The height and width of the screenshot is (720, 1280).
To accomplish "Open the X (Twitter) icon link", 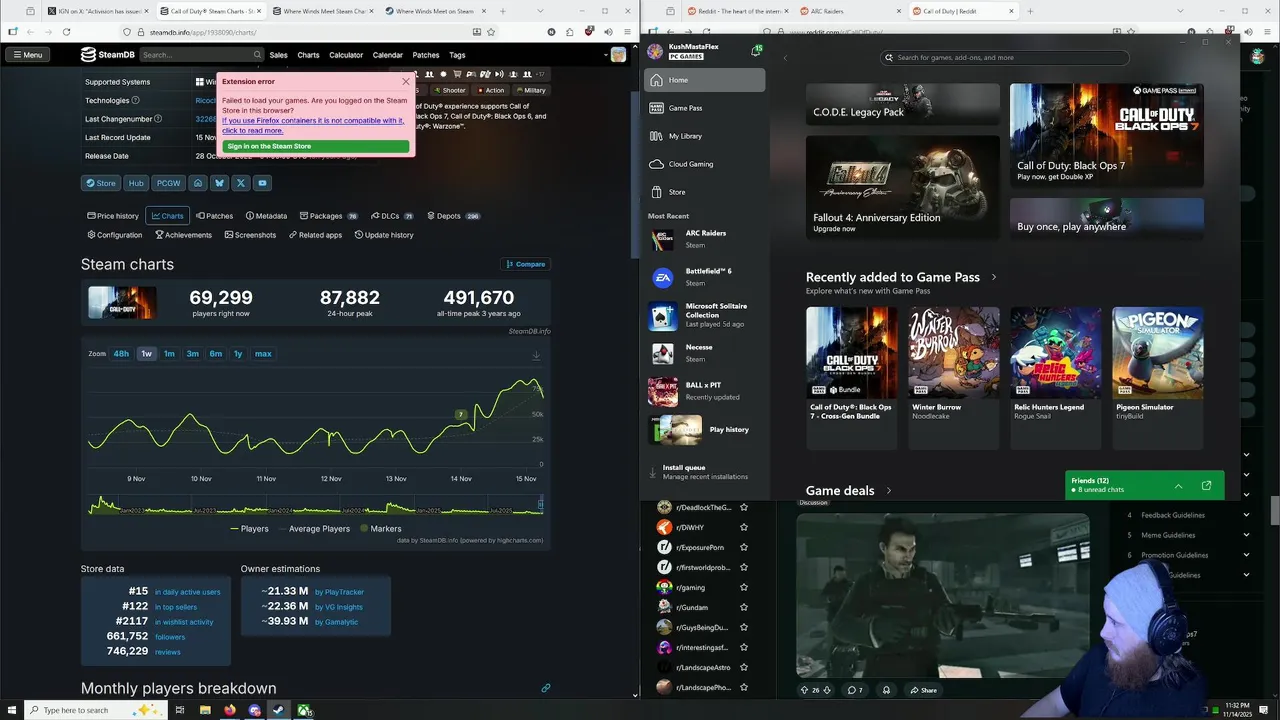I will (241, 183).
